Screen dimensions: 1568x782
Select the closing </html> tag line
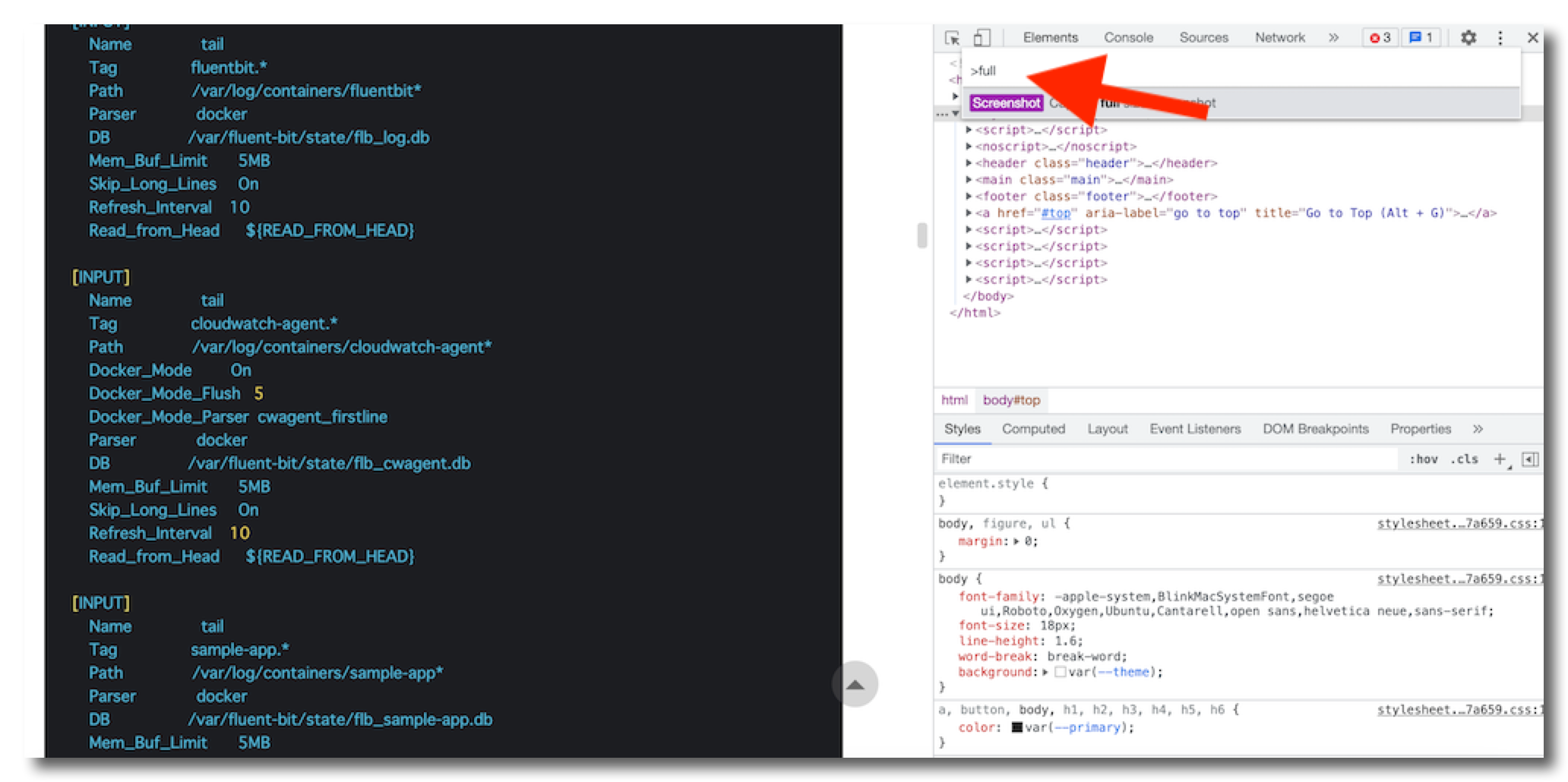coord(975,313)
